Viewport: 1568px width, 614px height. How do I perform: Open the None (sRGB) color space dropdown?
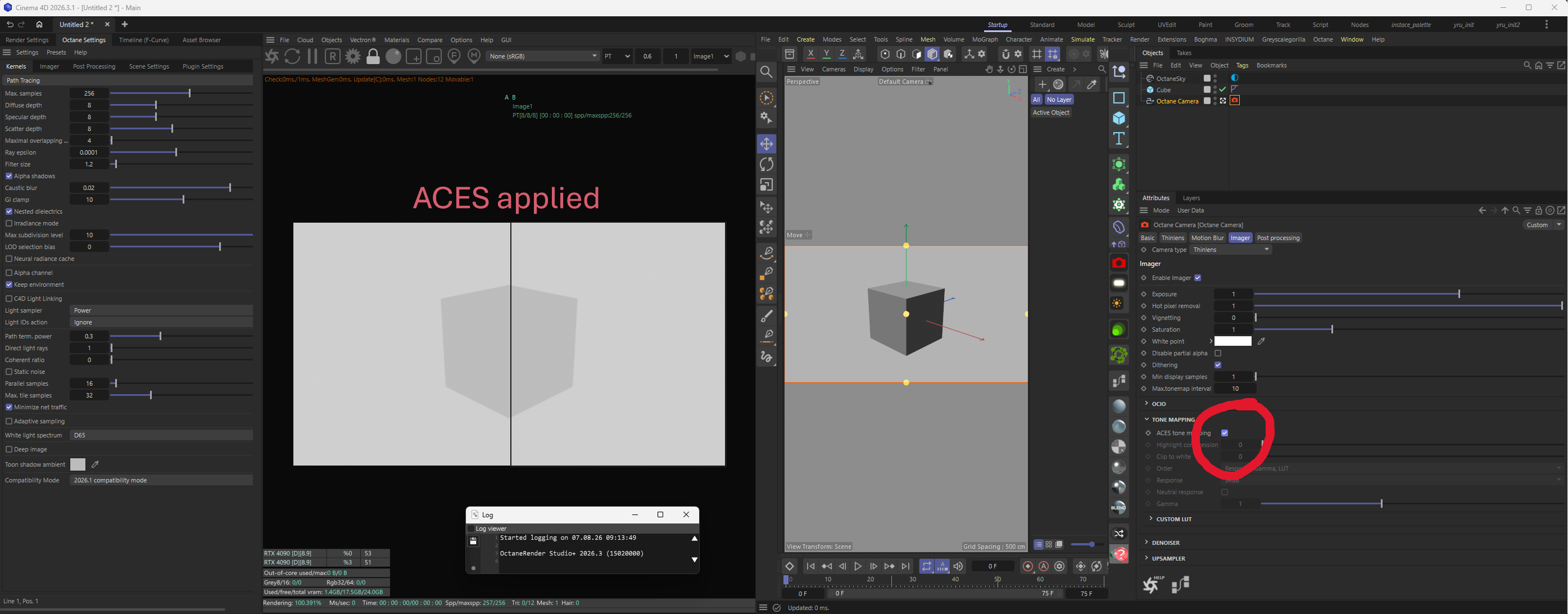543,56
